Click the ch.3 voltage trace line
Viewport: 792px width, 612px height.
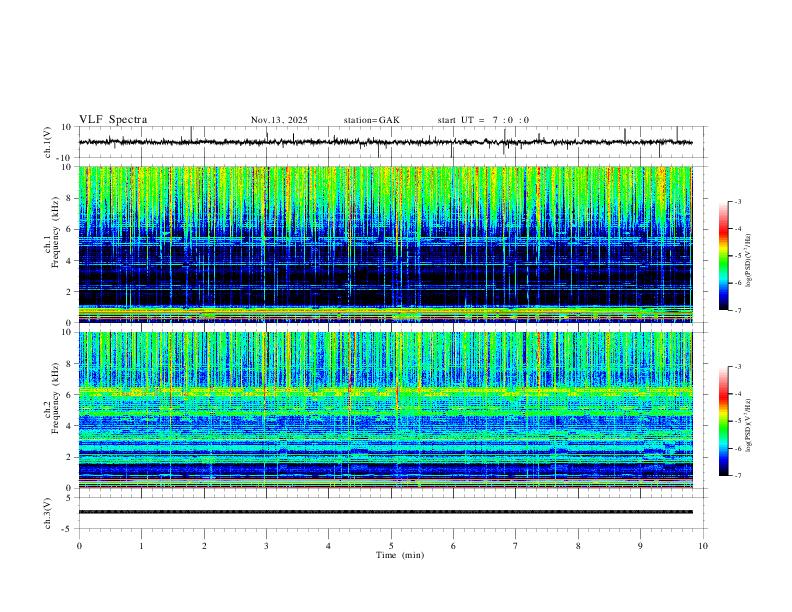pyautogui.click(x=386, y=512)
